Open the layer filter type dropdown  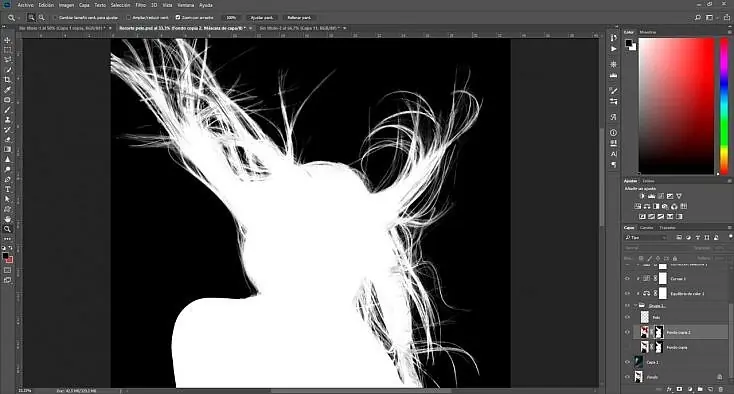[646, 238]
